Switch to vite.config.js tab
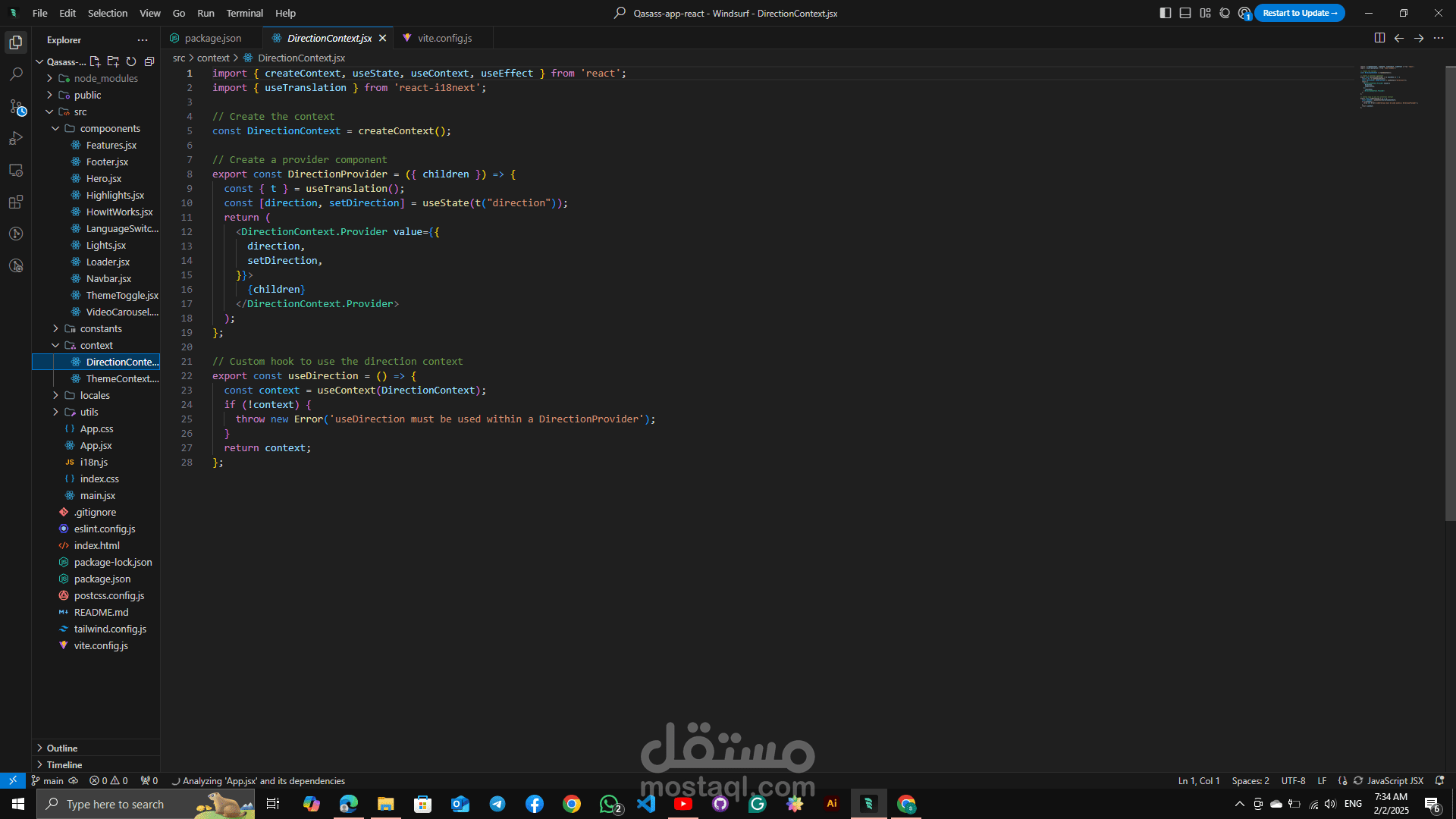The height and width of the screenshot is (819, 1456). pyautogui.click(x=444, y=38)
